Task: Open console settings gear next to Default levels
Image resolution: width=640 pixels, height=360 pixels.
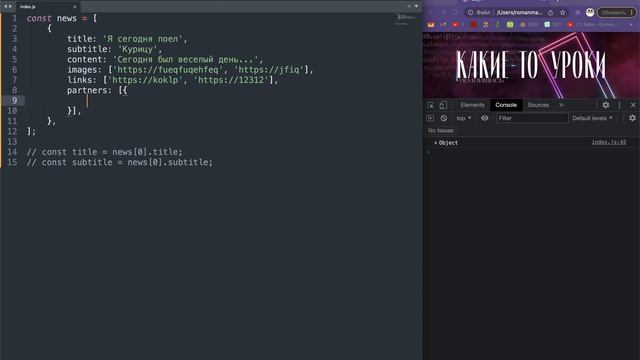Action: coord(632,118)
